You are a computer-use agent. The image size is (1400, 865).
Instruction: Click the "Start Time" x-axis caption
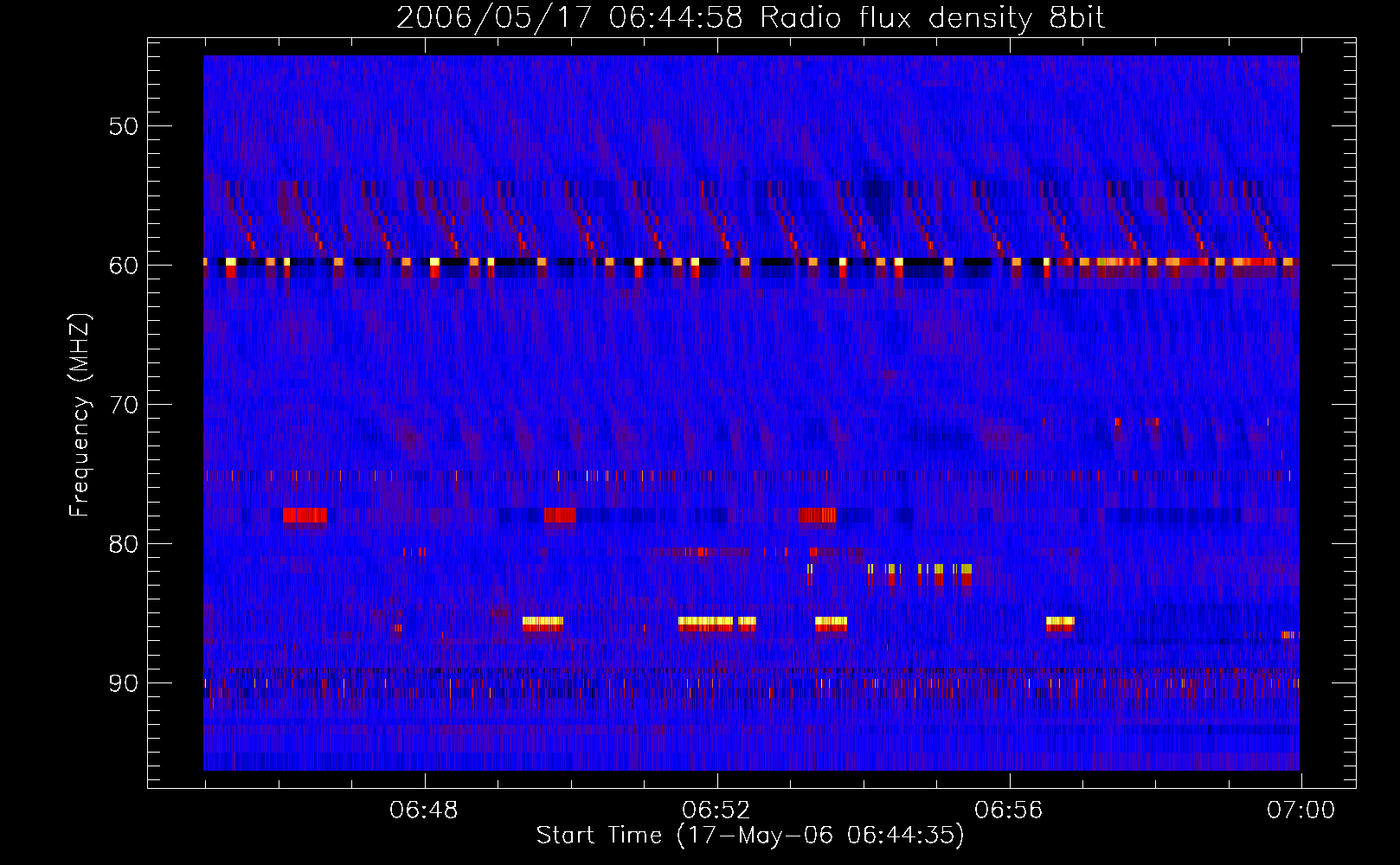(x=750, y=836)
